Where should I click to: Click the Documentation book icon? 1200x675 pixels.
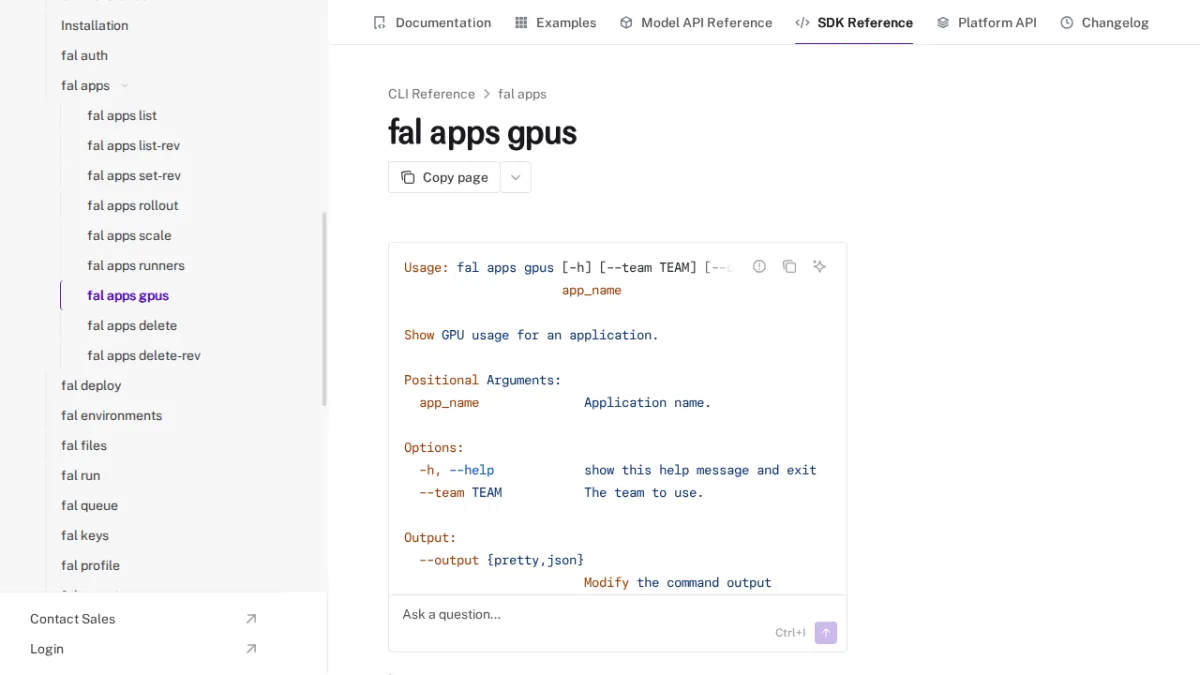[x=379, y=22]
